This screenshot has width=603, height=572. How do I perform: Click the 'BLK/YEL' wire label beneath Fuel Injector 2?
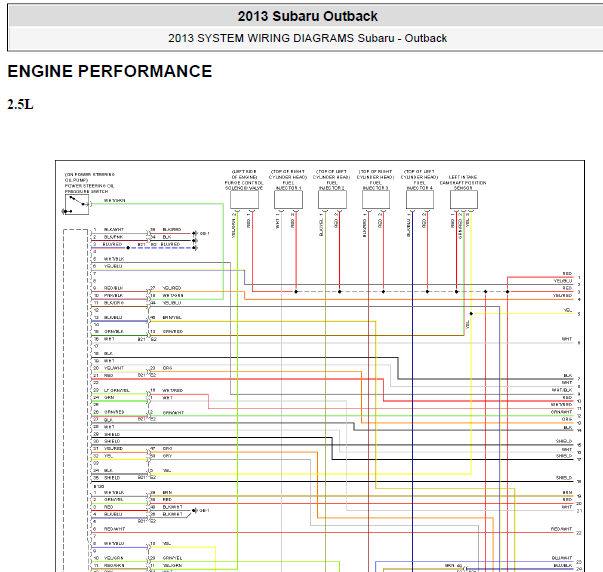(x=321, y=227)
